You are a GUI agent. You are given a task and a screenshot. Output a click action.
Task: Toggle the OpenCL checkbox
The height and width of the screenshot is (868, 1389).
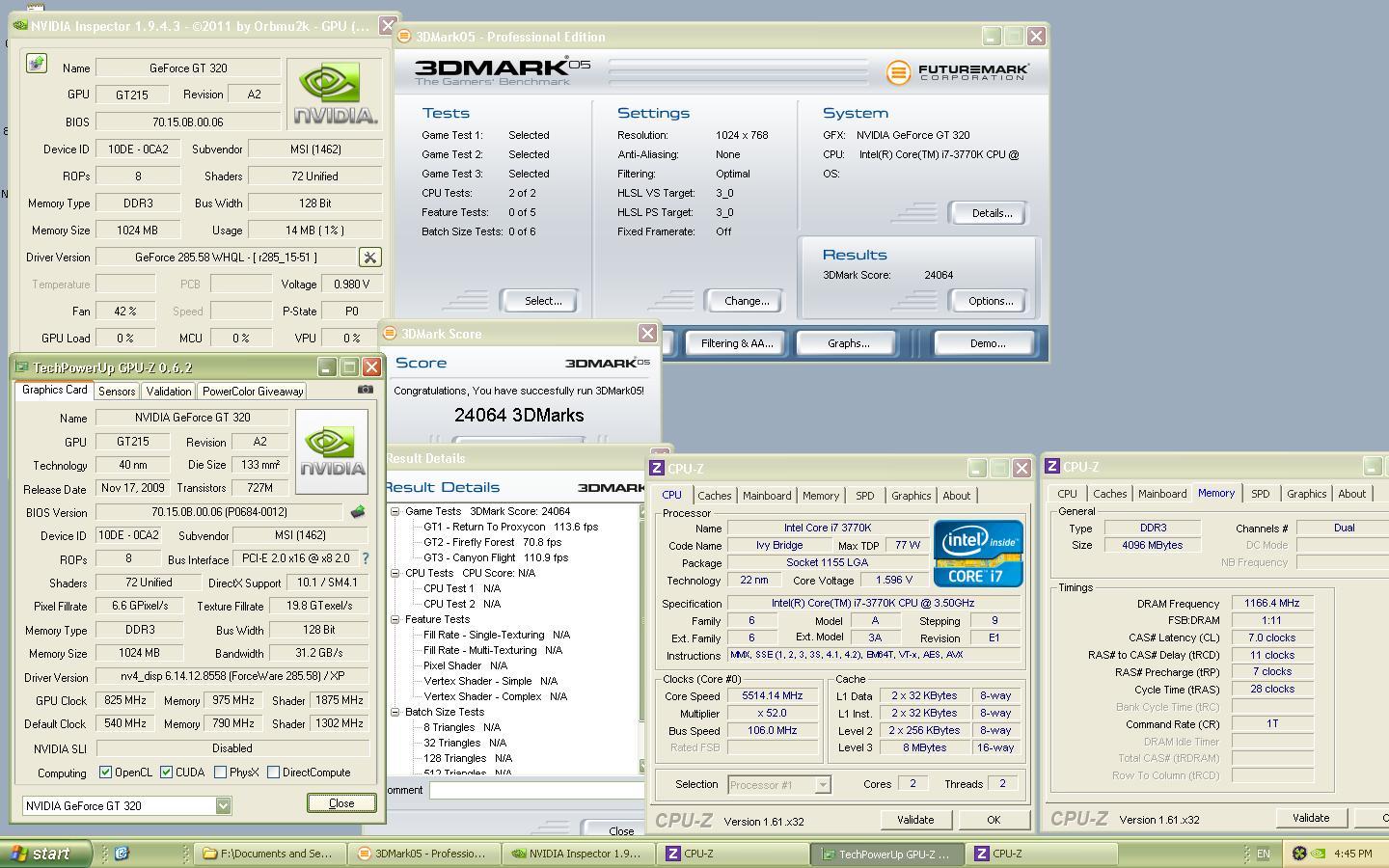click(x=106, y=773)
